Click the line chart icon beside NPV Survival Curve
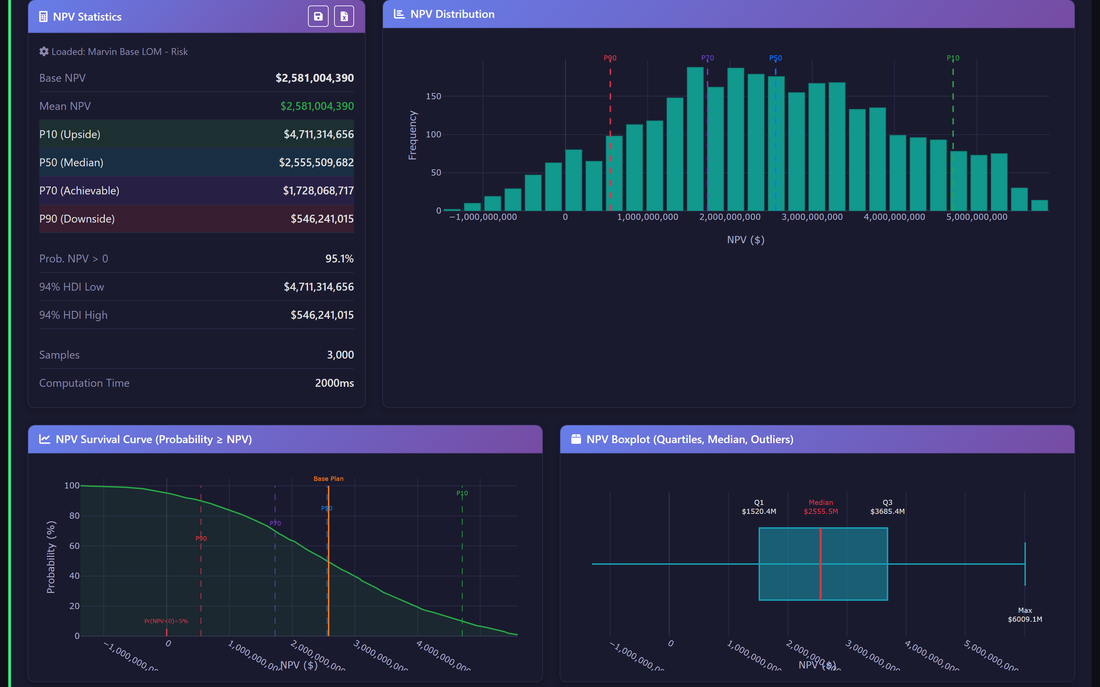This screenshot has height=687, width=1100. click(44, 439)
